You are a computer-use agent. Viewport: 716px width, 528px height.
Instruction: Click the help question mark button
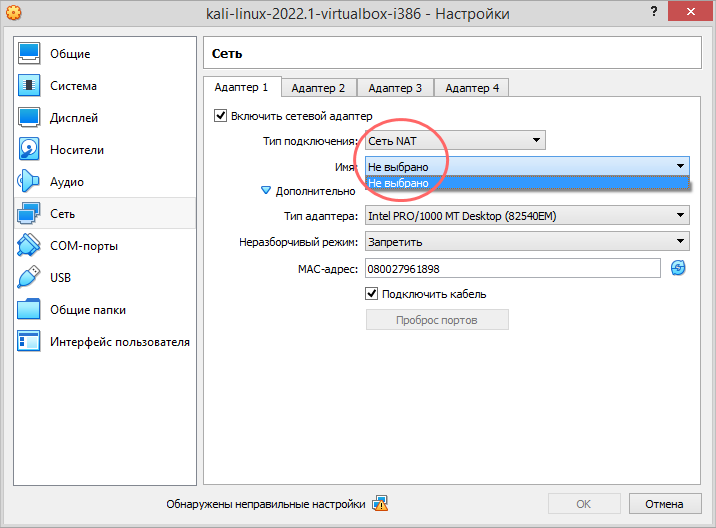point(654,11)
